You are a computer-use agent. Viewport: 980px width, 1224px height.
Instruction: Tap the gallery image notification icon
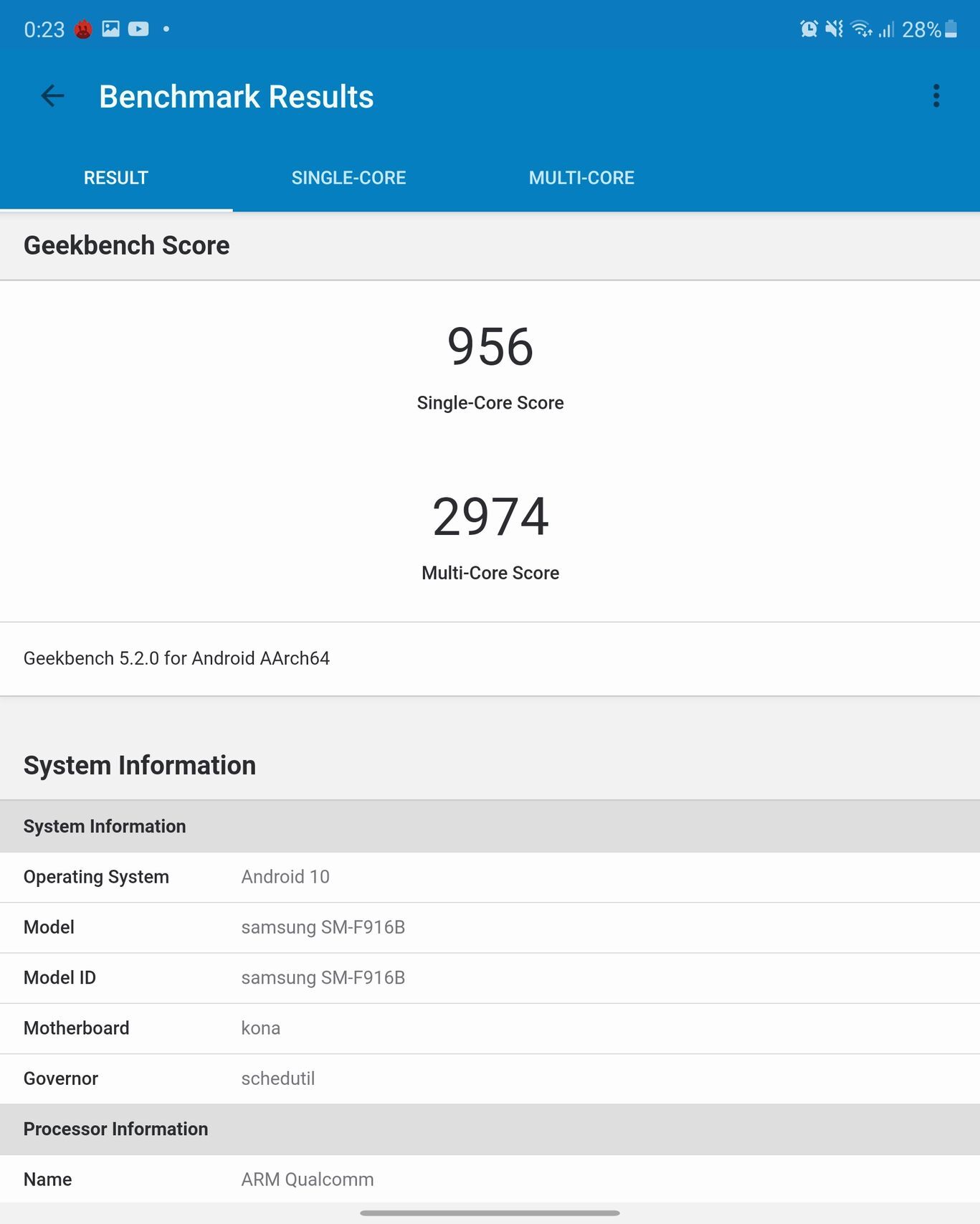click(x=110, y=29)
